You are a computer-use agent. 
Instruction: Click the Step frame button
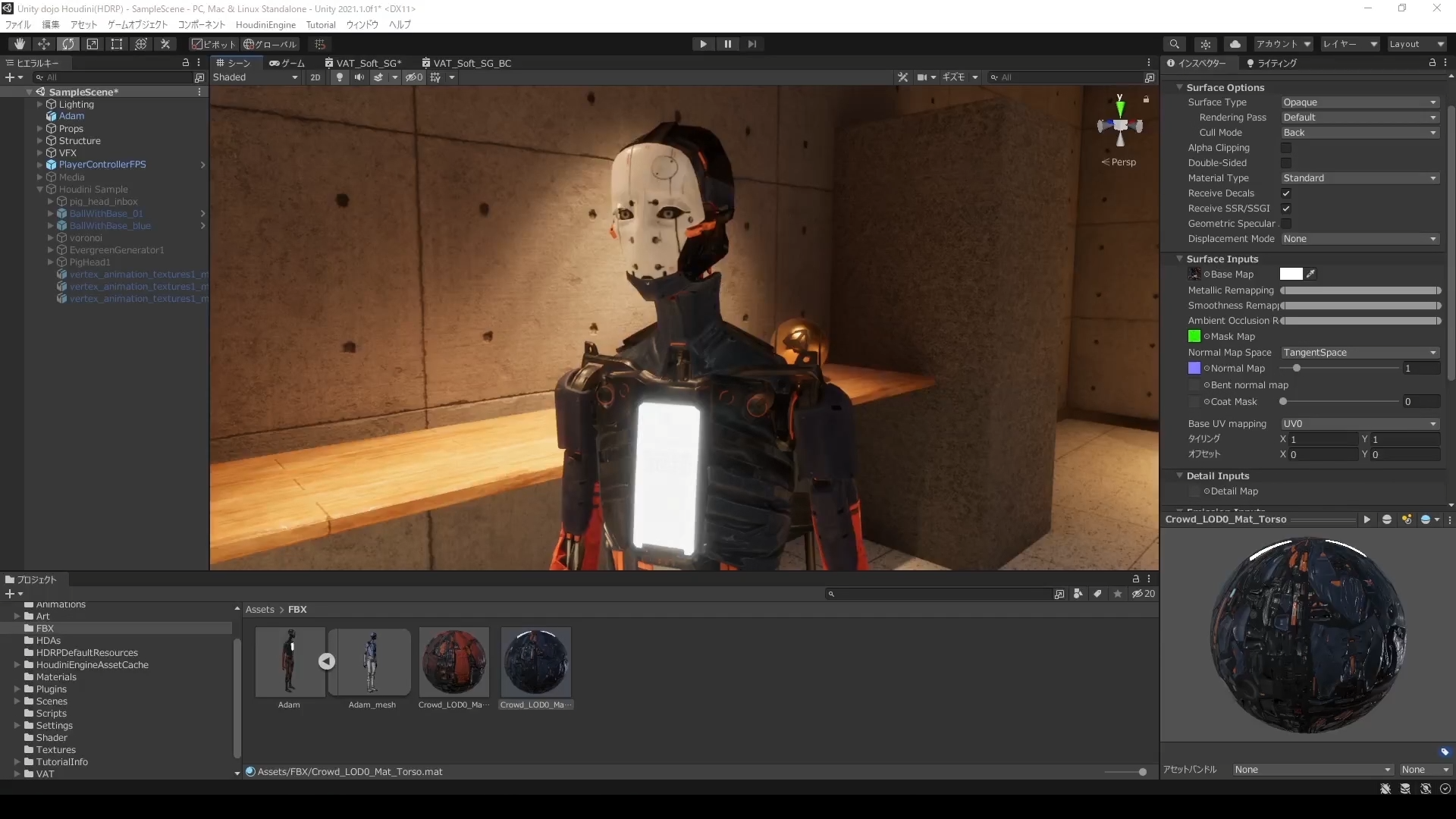click(x=752, y=44)
